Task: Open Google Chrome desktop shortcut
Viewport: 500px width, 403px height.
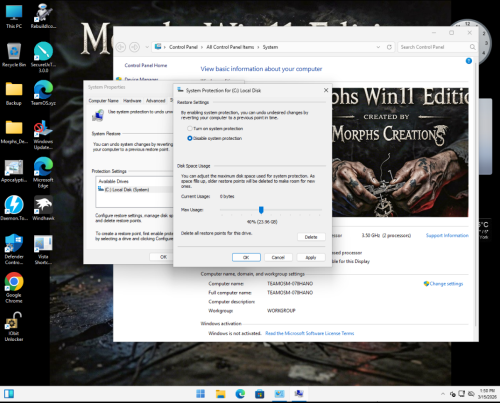Action: 14,288
